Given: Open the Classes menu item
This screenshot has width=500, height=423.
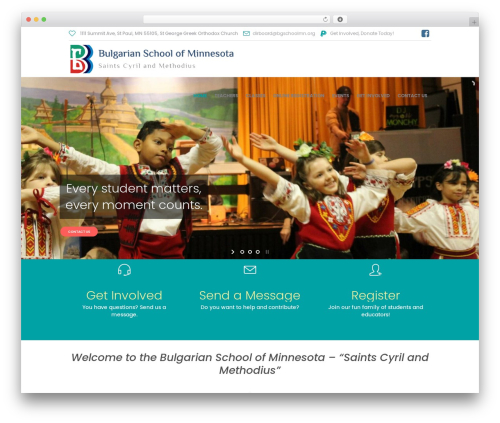Looking at the screenshot, I should [256, 96].
